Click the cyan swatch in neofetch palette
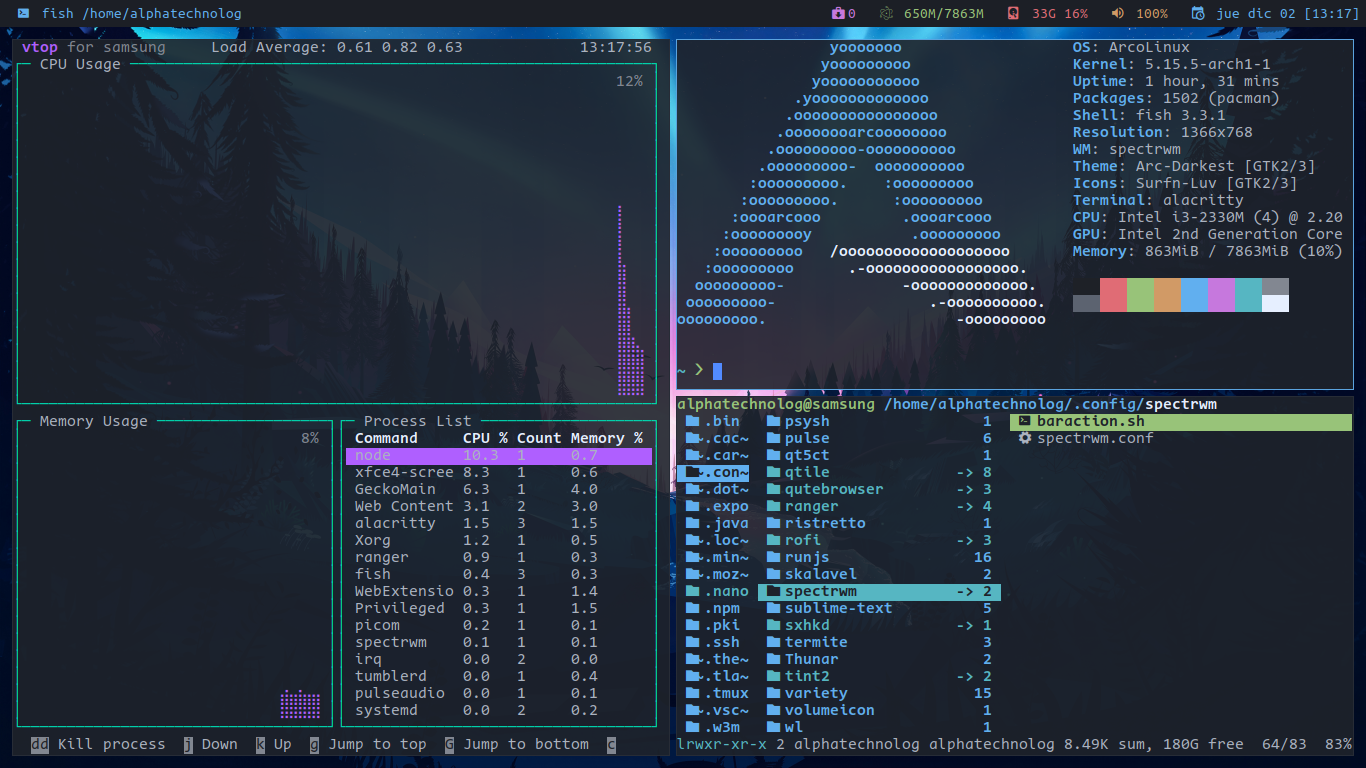This screenshot has width=1366, height=768. pyautogui.click(x=1248, y=295)
